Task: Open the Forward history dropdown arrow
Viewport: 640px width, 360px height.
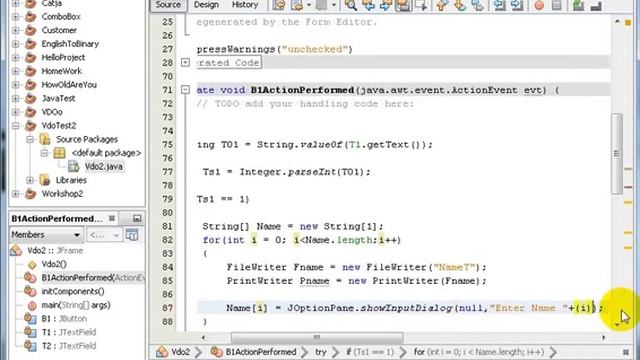Action: tap(334, 5)
